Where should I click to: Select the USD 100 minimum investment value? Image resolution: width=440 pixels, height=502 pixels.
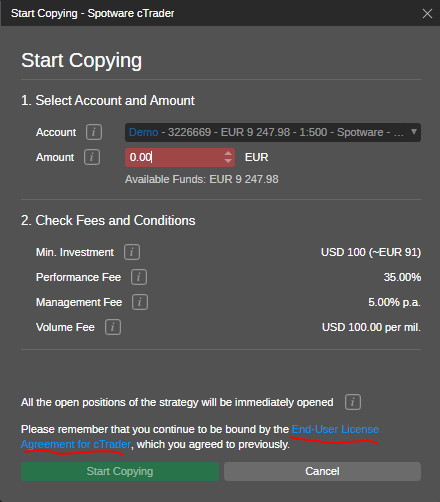(371, 252)
